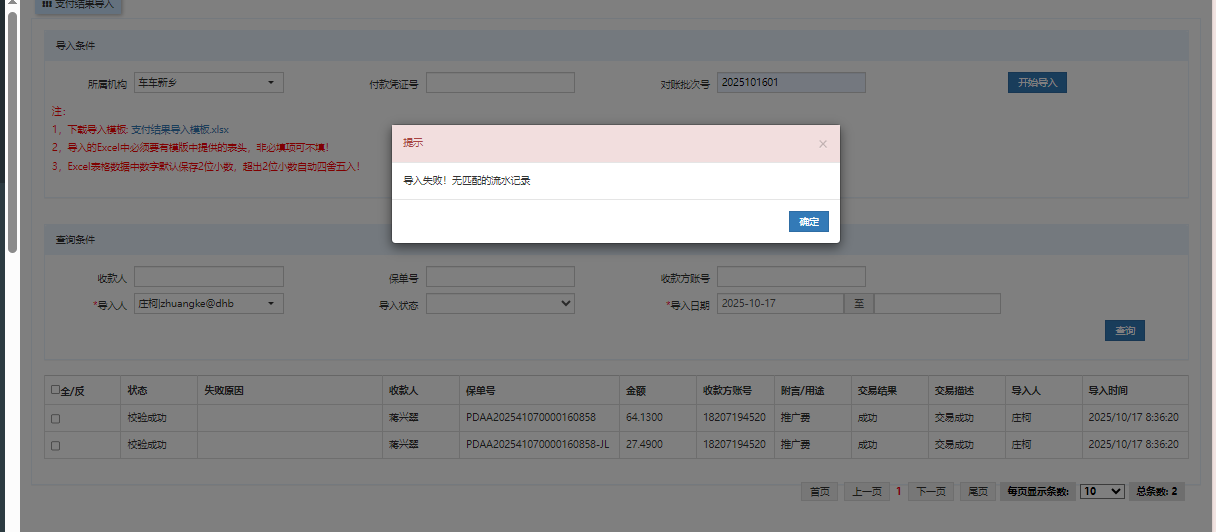The width and height of the screenshot is (1216, 532).
Task: Close the 提示 dialog with the X
Action: pos(823,144)
